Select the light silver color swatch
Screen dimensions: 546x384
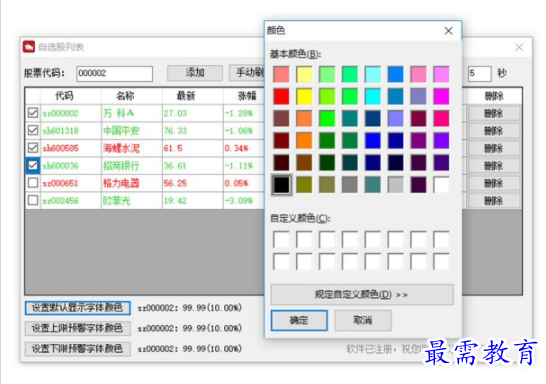(396, 185)
